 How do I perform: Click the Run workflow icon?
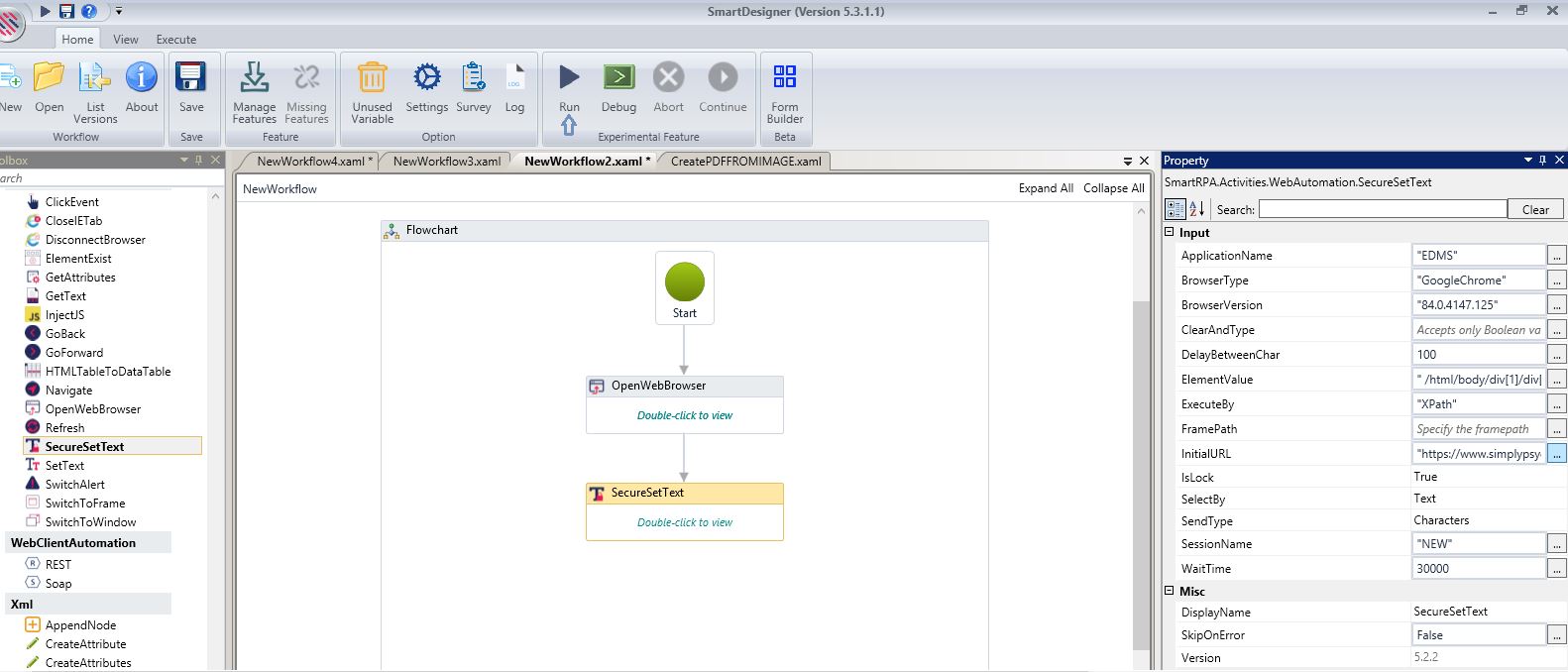(x=569, y=78)
